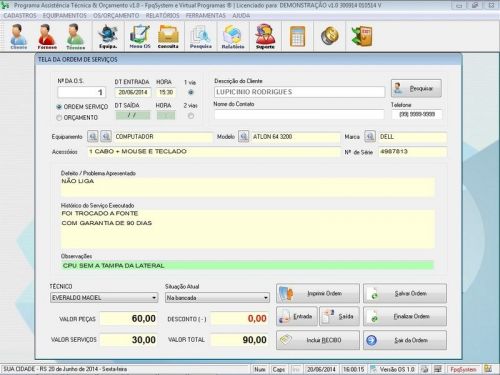Image resolution: width=500 pixels, height=375 pixels.
Task: Open the CADASTROS menu
Action: coord(20,16)
